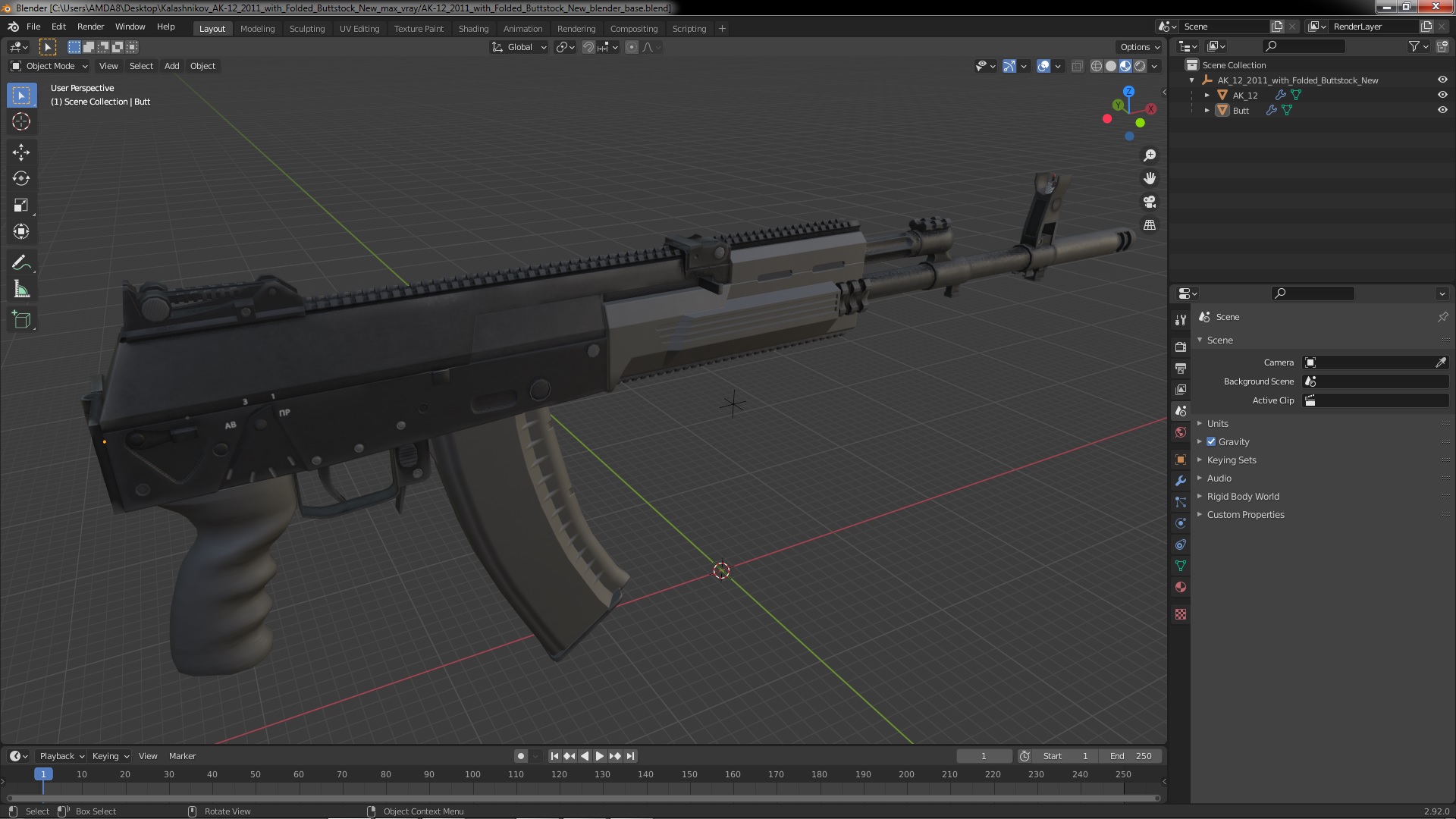This screenshot has width=1456, height=819.
Task: Hide the AK_12 object in outliner
Action: 1442,95
